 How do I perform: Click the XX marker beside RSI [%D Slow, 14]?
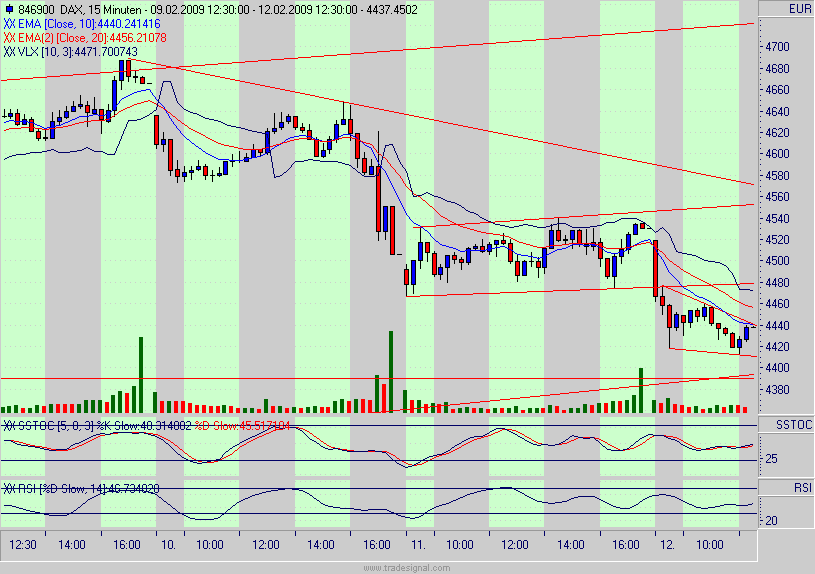(9, 488)
